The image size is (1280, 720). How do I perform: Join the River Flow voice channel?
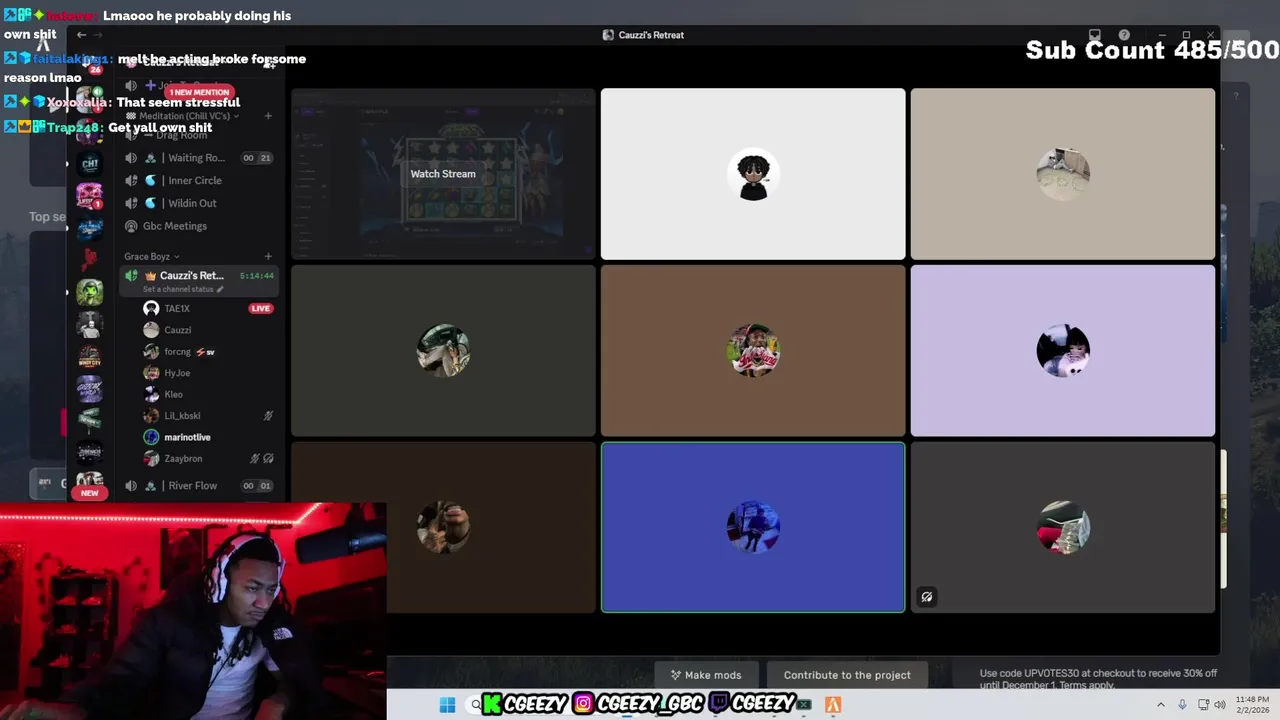(x=198, y=486)
